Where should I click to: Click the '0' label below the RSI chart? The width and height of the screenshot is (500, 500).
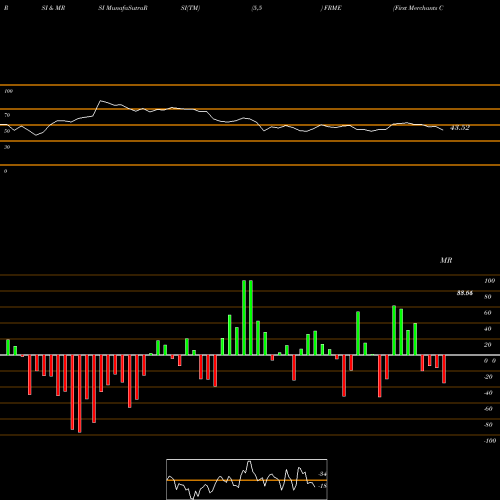point(5,171)
